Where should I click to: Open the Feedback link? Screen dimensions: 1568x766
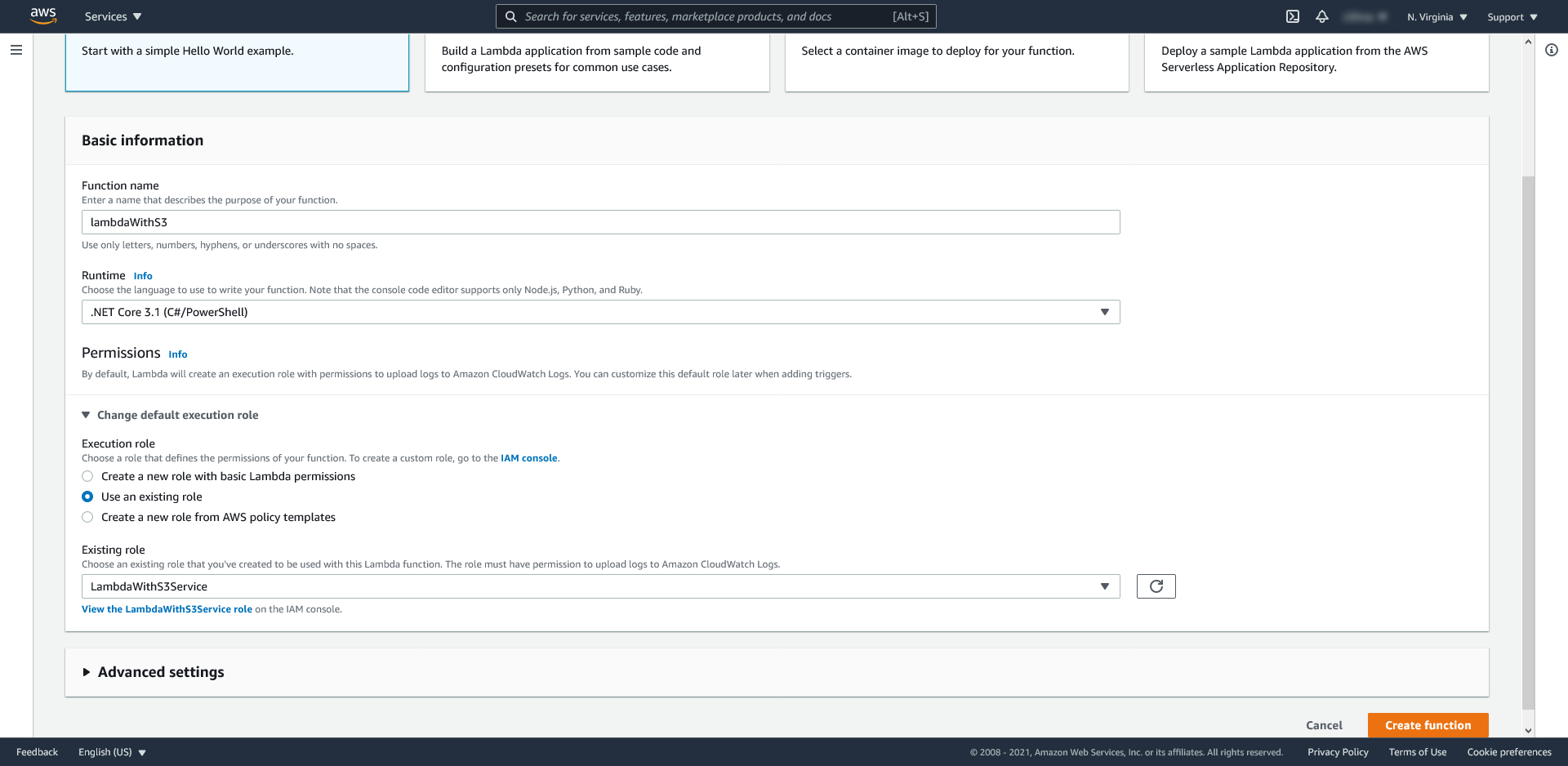tap(37, 752)
